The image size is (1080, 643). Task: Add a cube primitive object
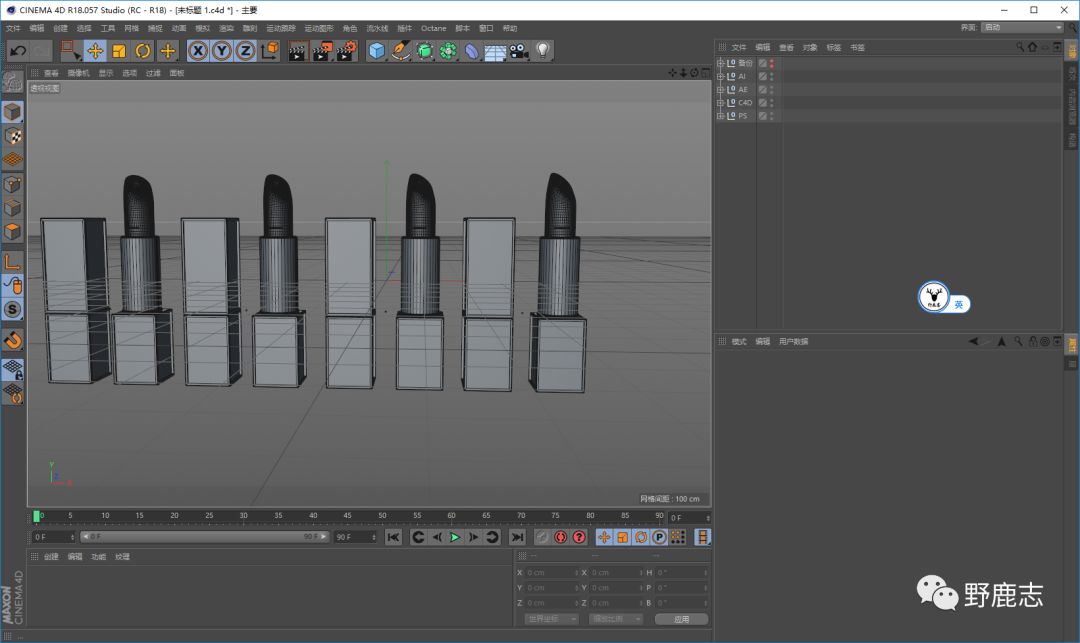(x=376, y=51)
